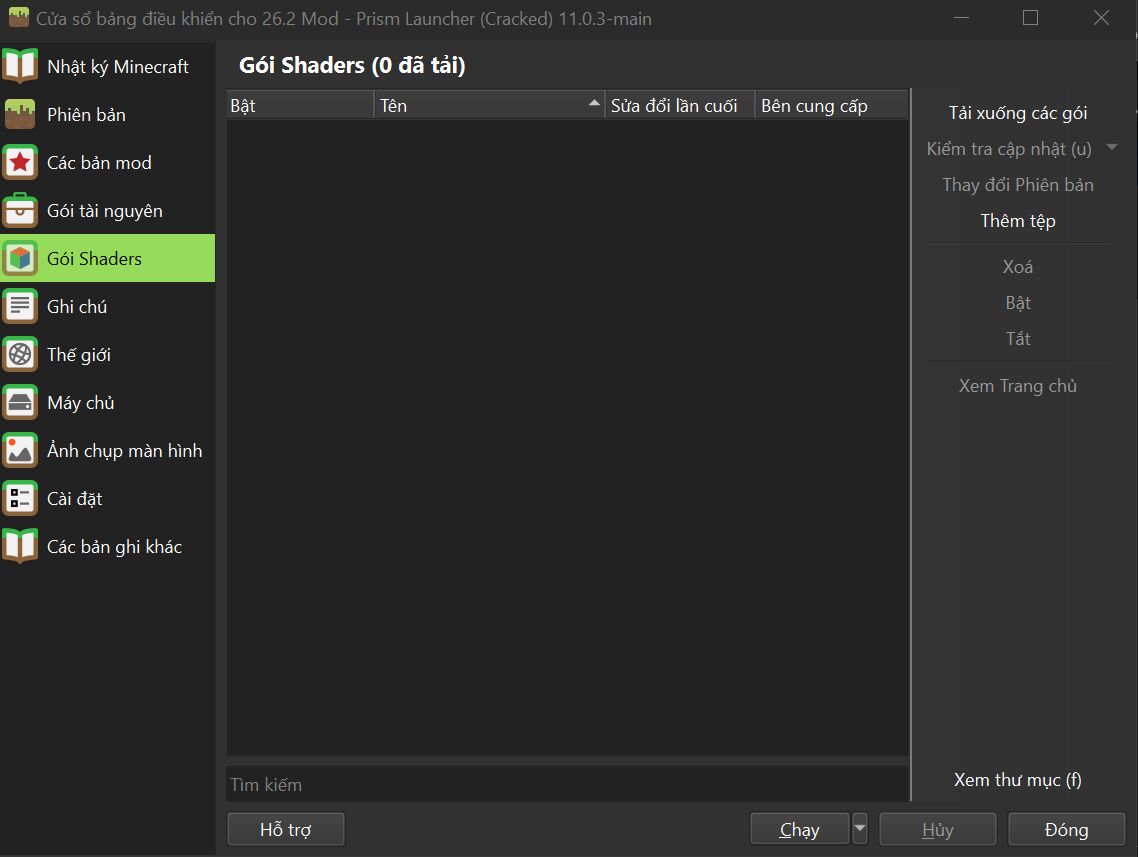Click the Sửa đổi lần cuối column header
This screenshot has height=857, width=1138.
(680, 105)
